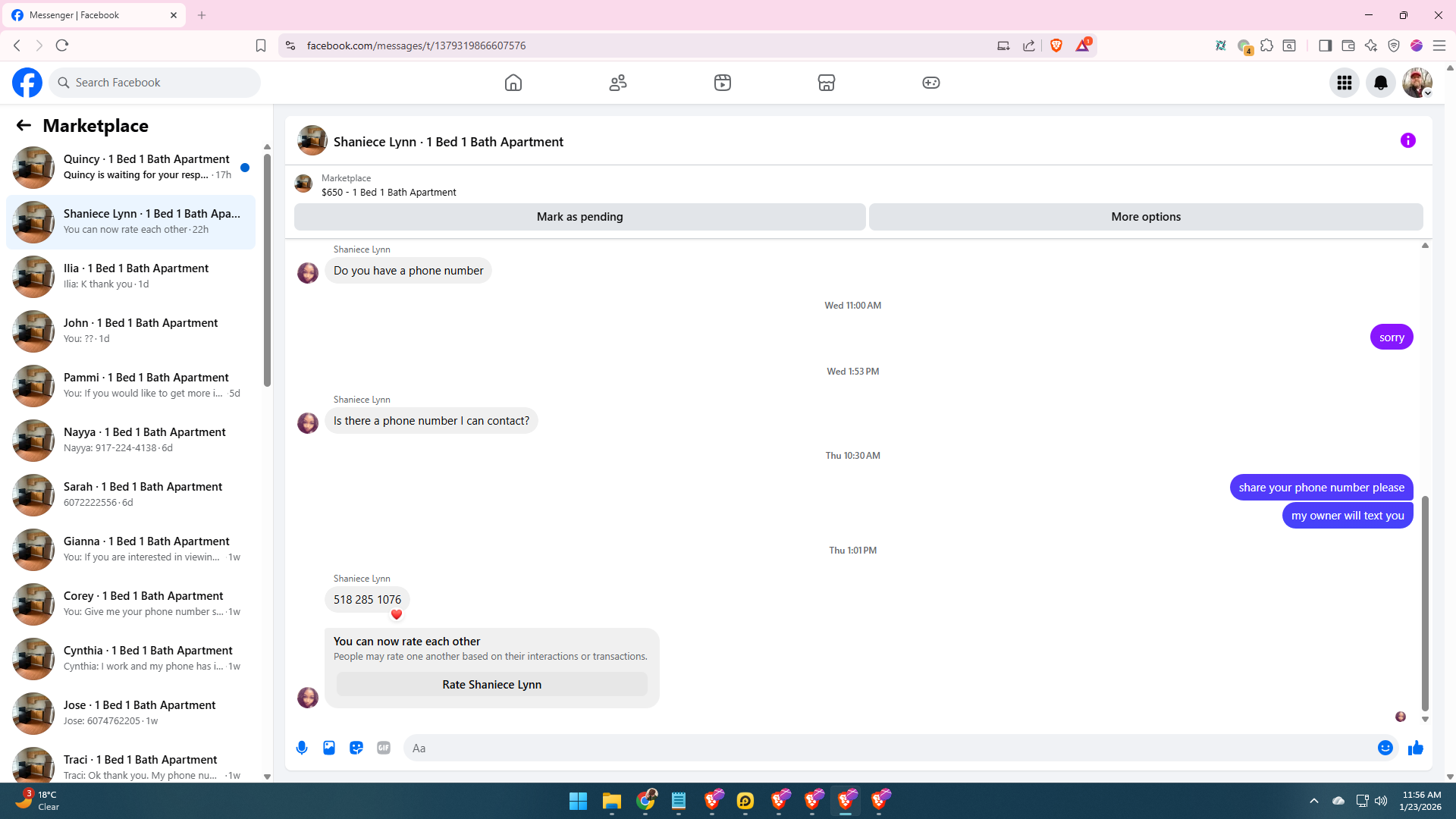Open the GIF picker icon
Image resolution: width=1456 pixels, height=819 pixels.
(384, 748)
